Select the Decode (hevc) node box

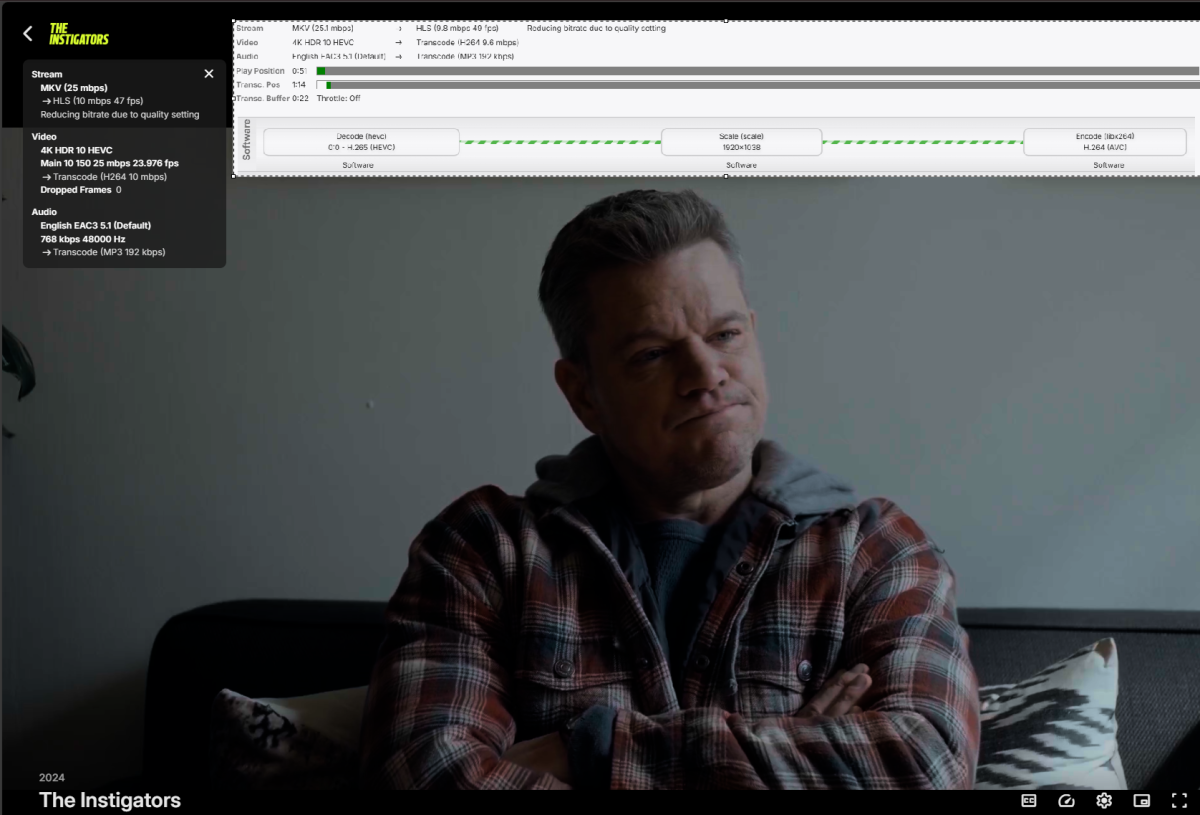point(361,141)
